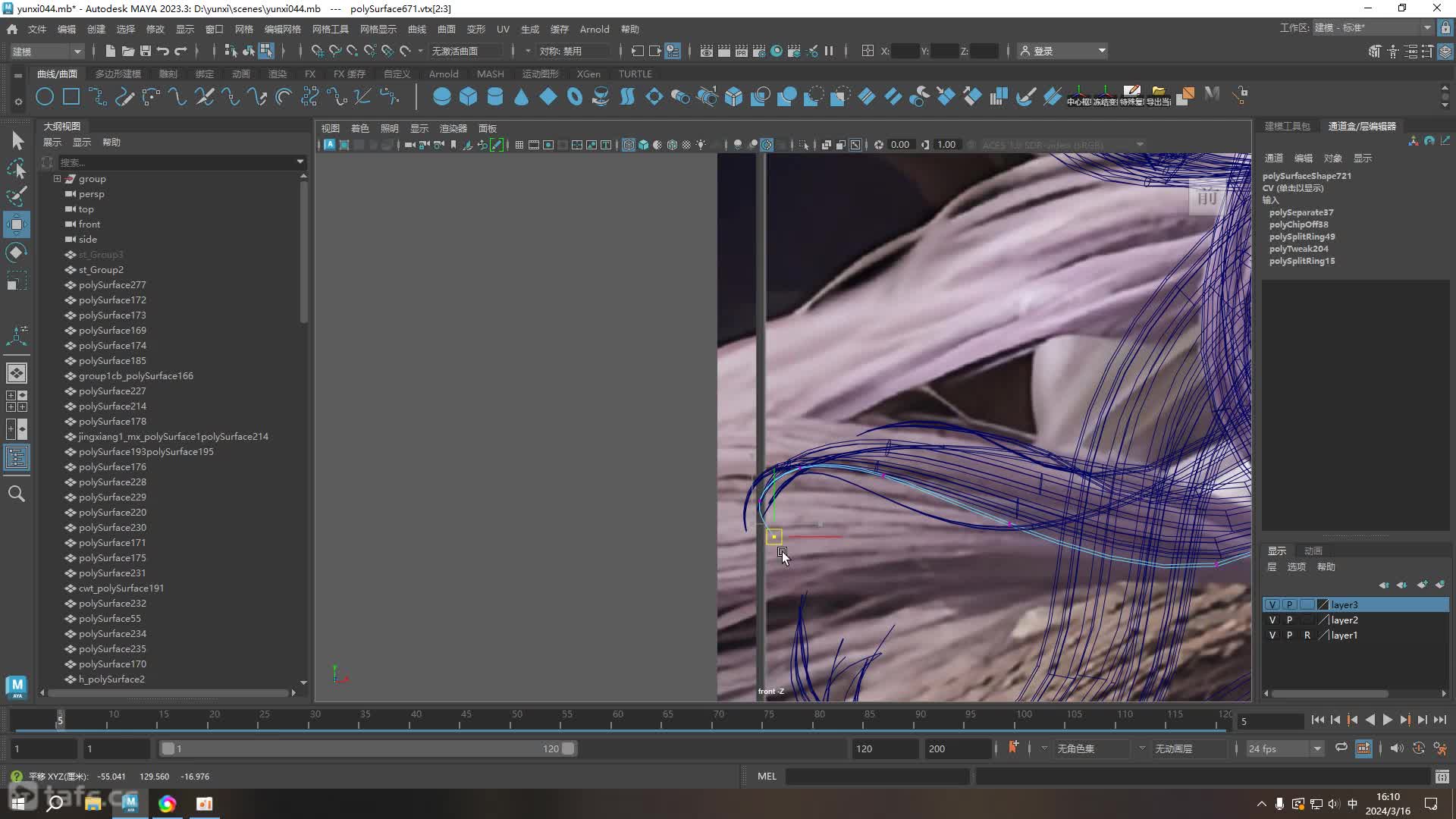The height and width of the screenshot is (819, 1456).
Task: Save the scene with disk icon
Action: [146, 51]
